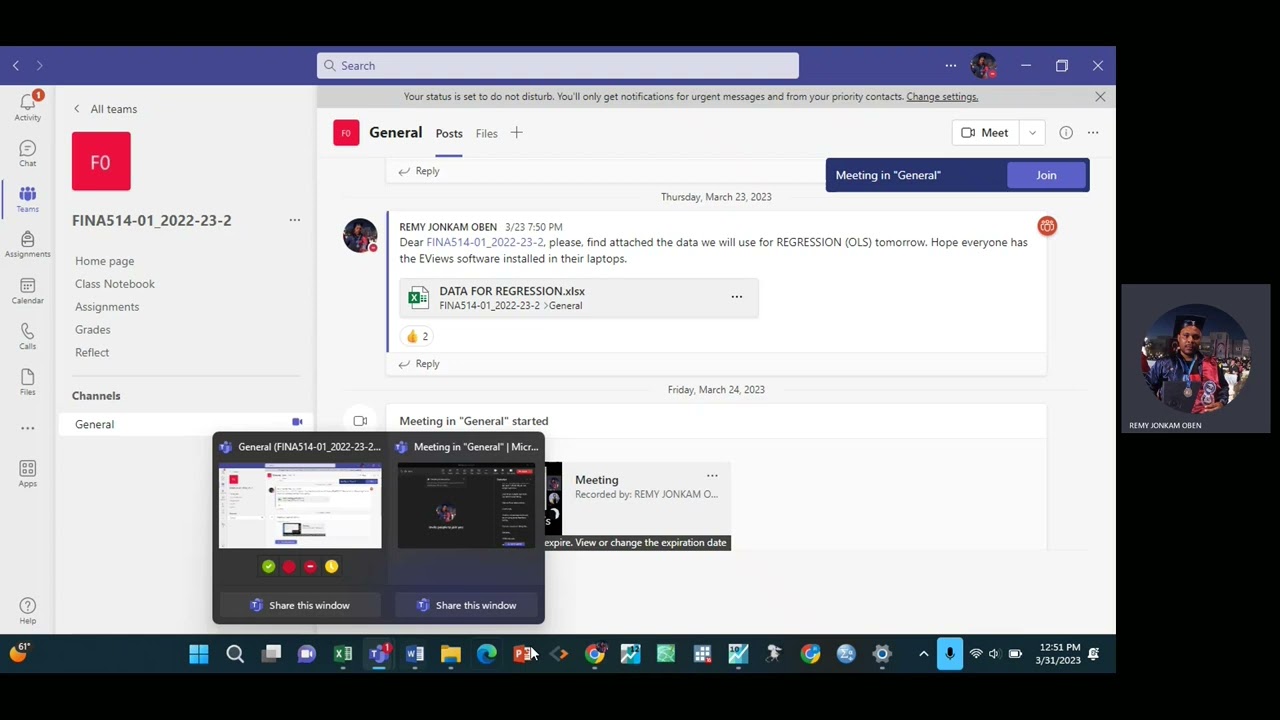
Task: Show more apps ellipsis in left rail
Action: (x=27, y=428)
